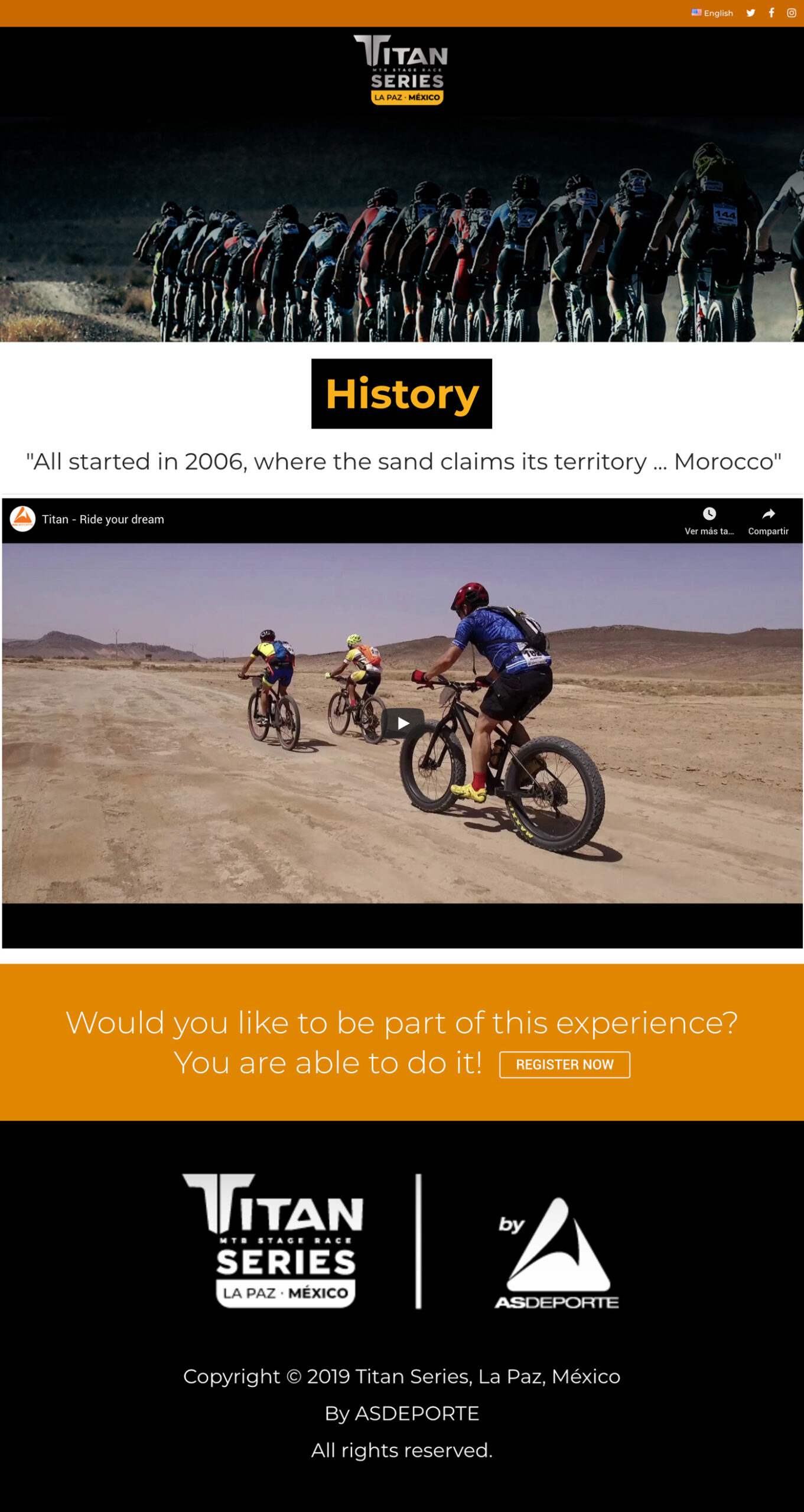Viewport: 804px width, 1512px height.
Task: Click the desert cyclists video thumbnail
Action: [x=402, y=724]
